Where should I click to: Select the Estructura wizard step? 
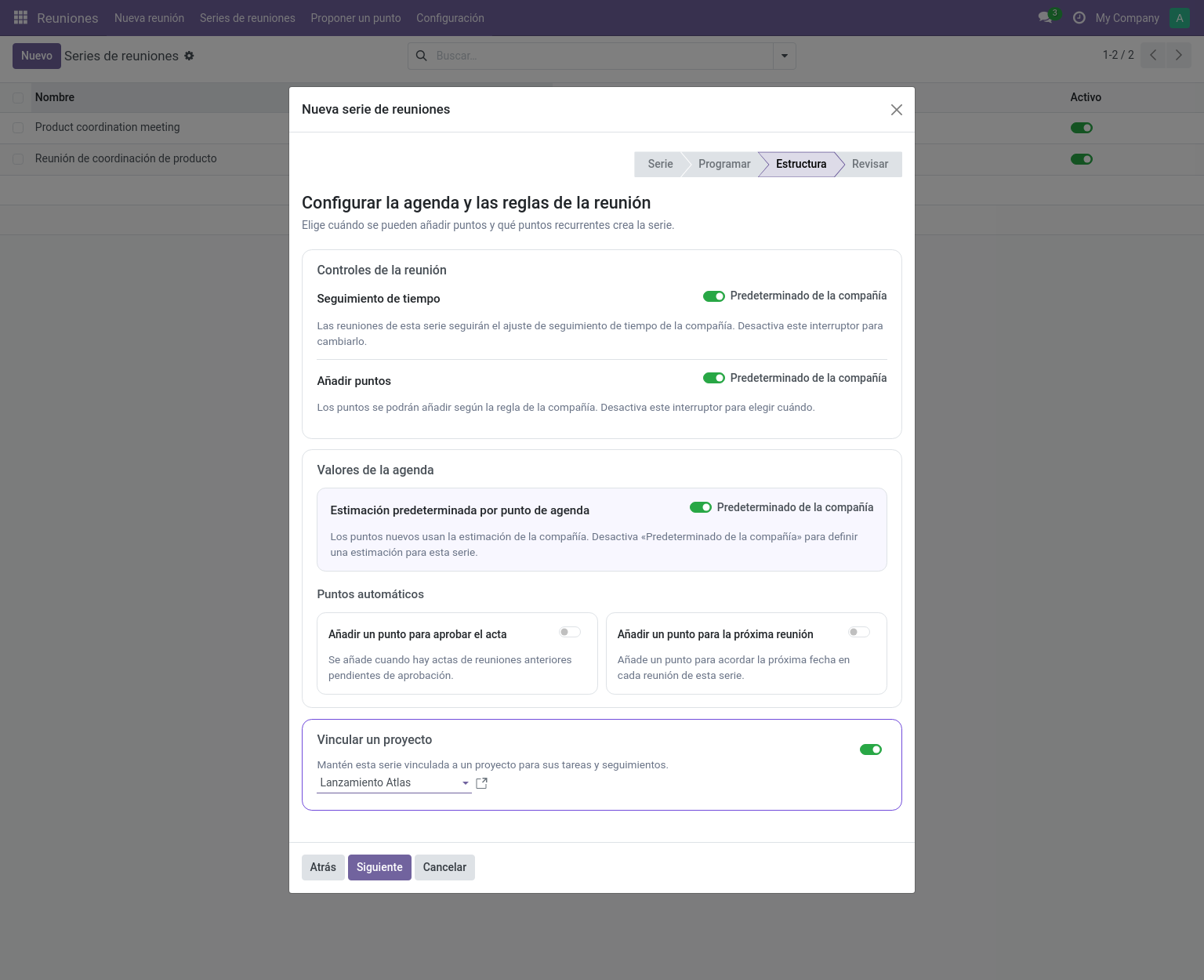[x=801, y=164]
